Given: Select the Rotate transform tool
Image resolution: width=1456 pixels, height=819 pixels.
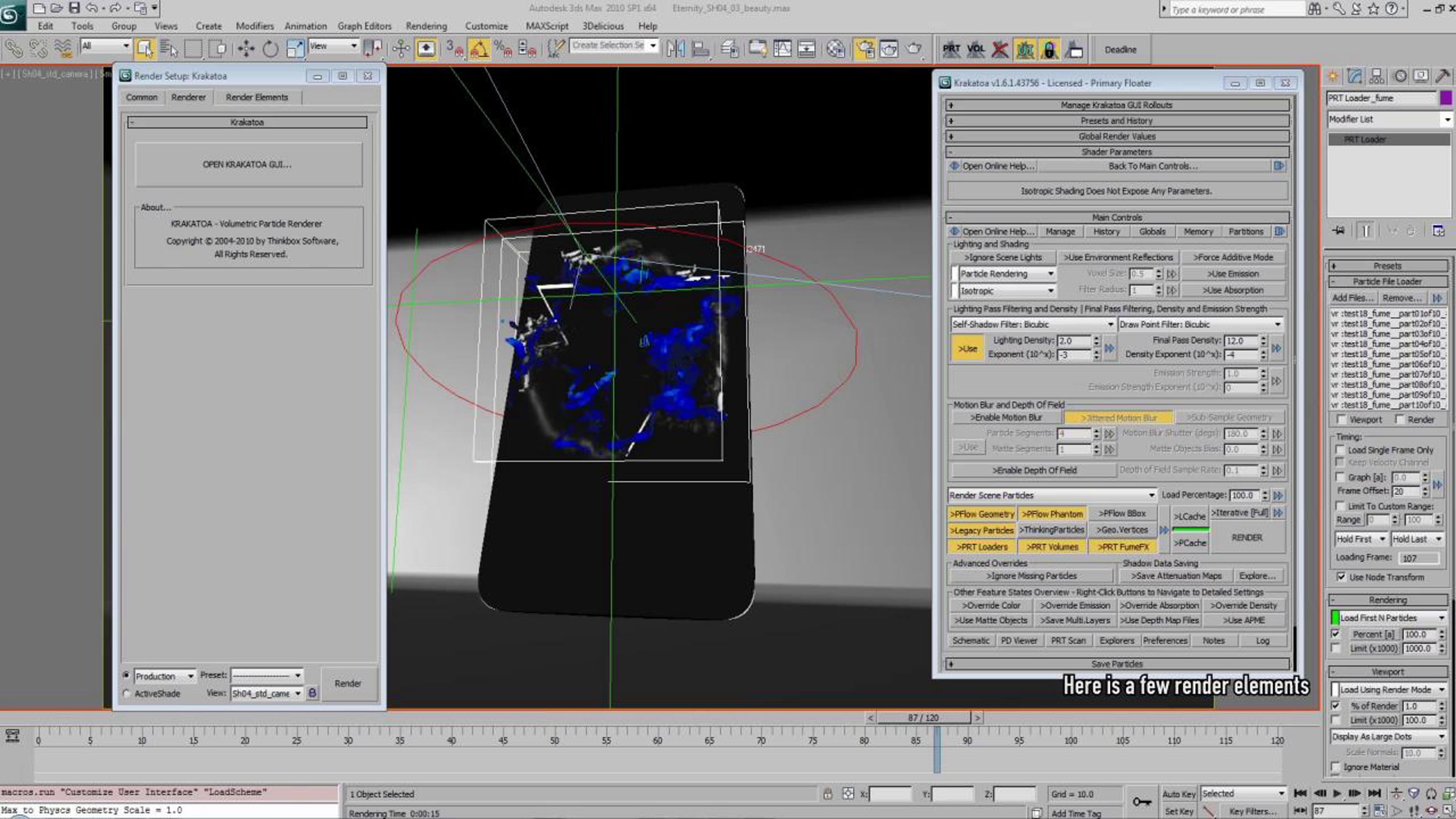Looking at the screenshot, I should [270, 49].
